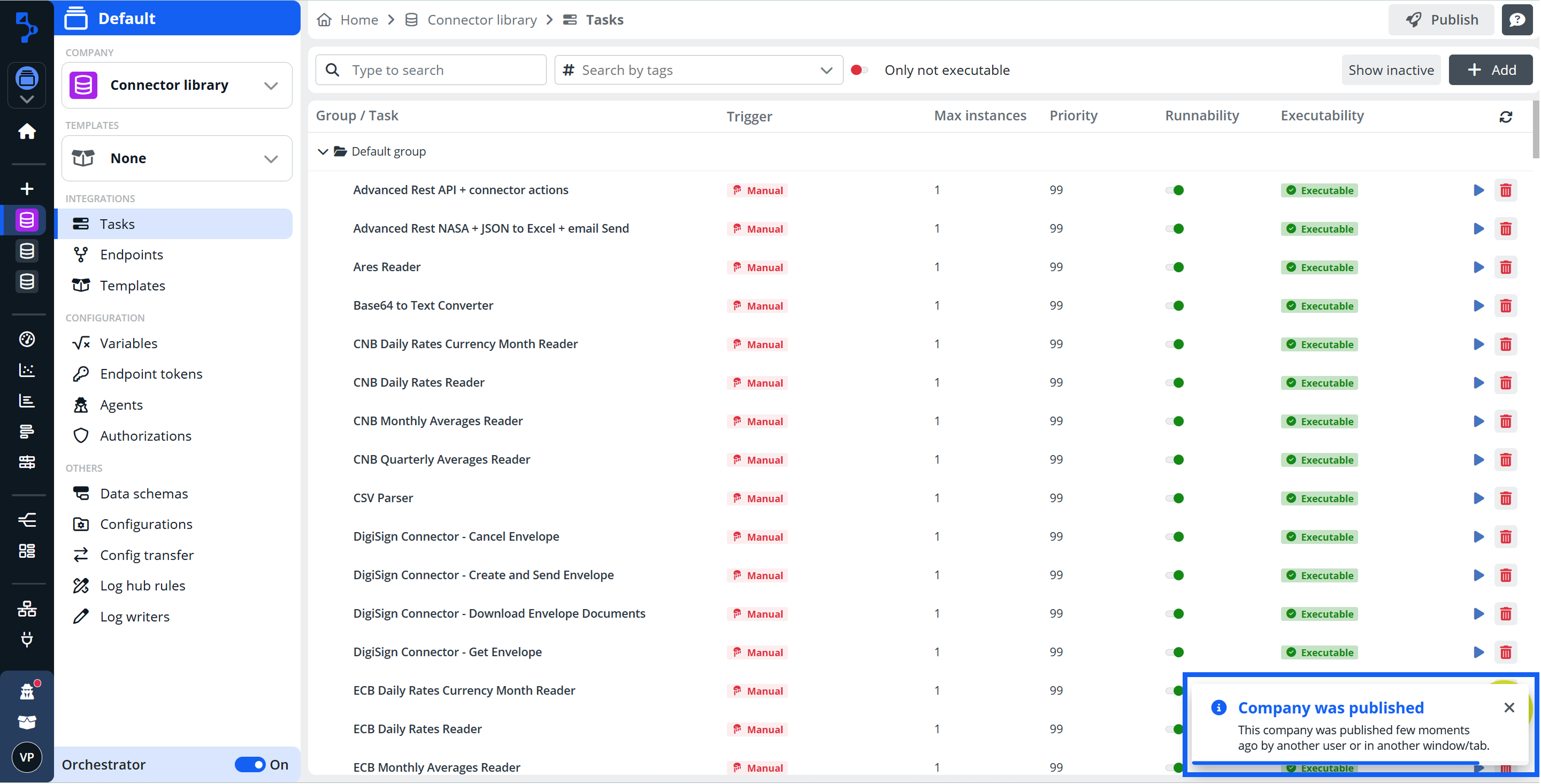Viewport: 1541px width, 784px height.
Task: Open Endpoints in the sidebar
Action: pos(132,255)
